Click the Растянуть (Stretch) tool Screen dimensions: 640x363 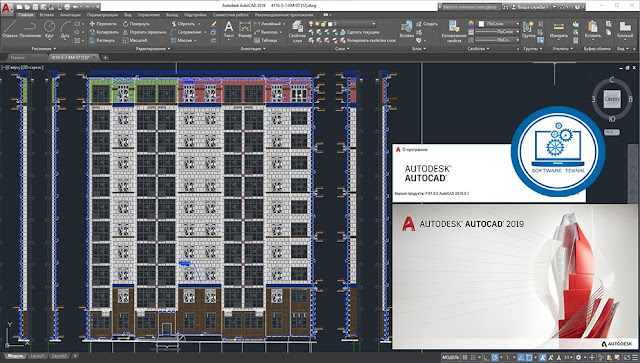(102, 40)
